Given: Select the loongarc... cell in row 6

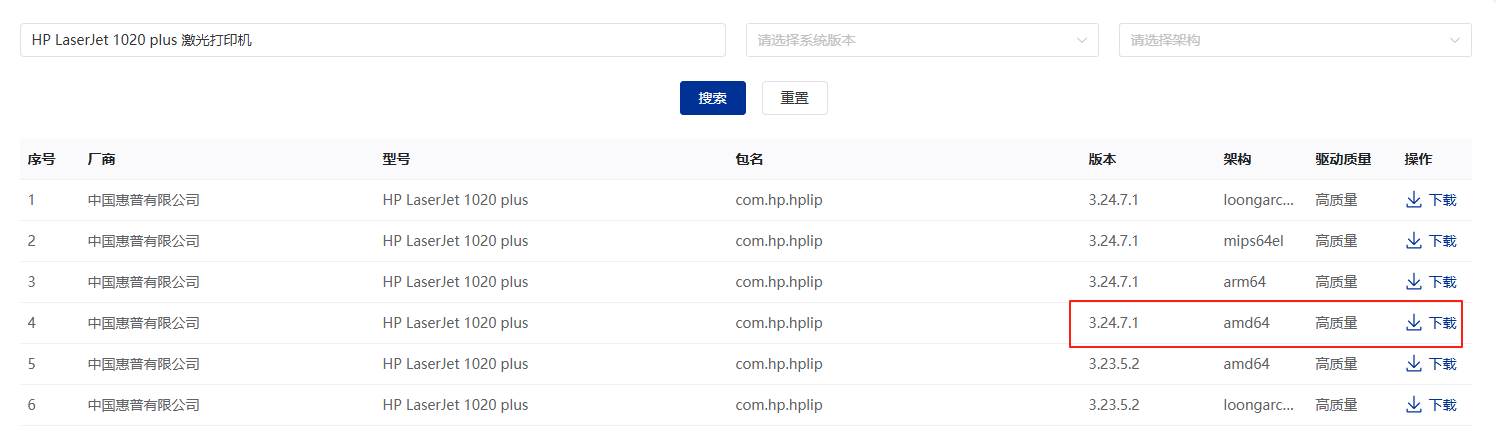Looking at the screenshot, I should [x=1259, y=405].
